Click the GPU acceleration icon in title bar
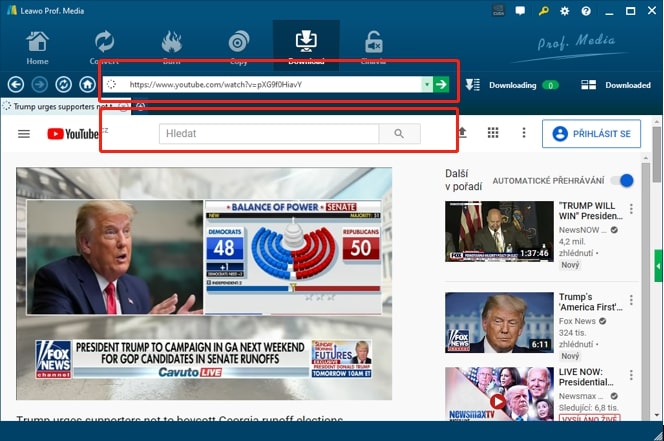The image size is (664, 441). 498,10
